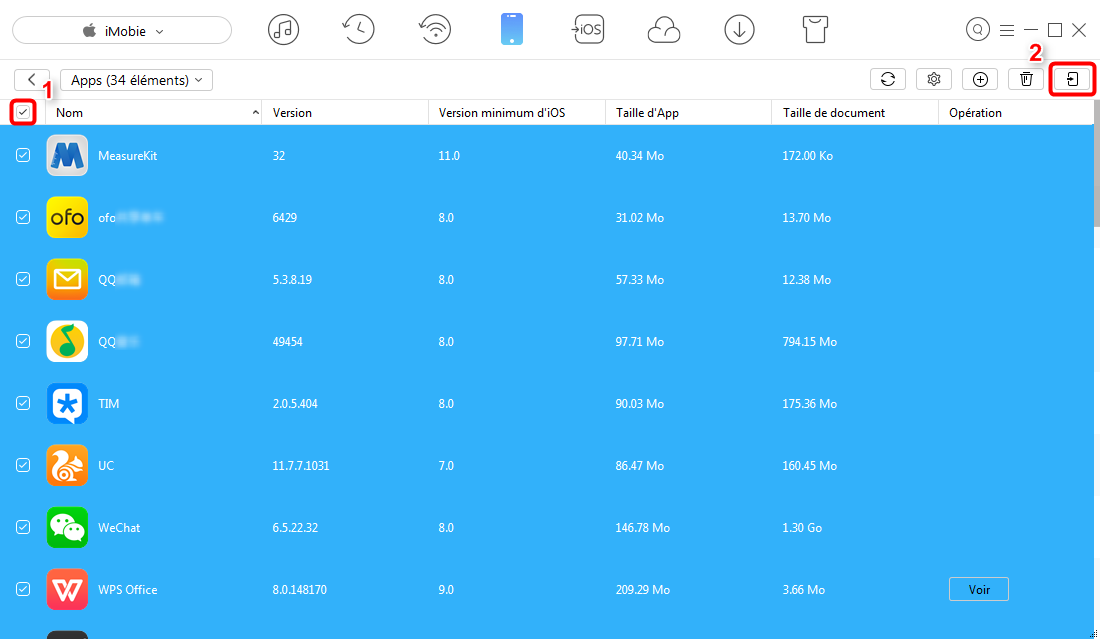Click the Voir button for WPS Office
The image size is (1100, 640).
(x=978, y=589)
